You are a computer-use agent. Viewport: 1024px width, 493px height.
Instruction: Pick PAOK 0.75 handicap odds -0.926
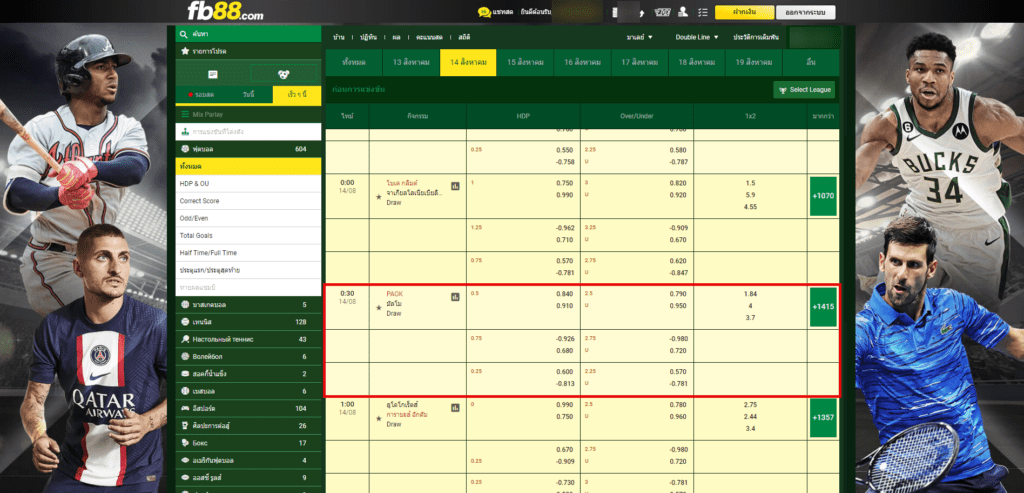(x=564, y=338)
